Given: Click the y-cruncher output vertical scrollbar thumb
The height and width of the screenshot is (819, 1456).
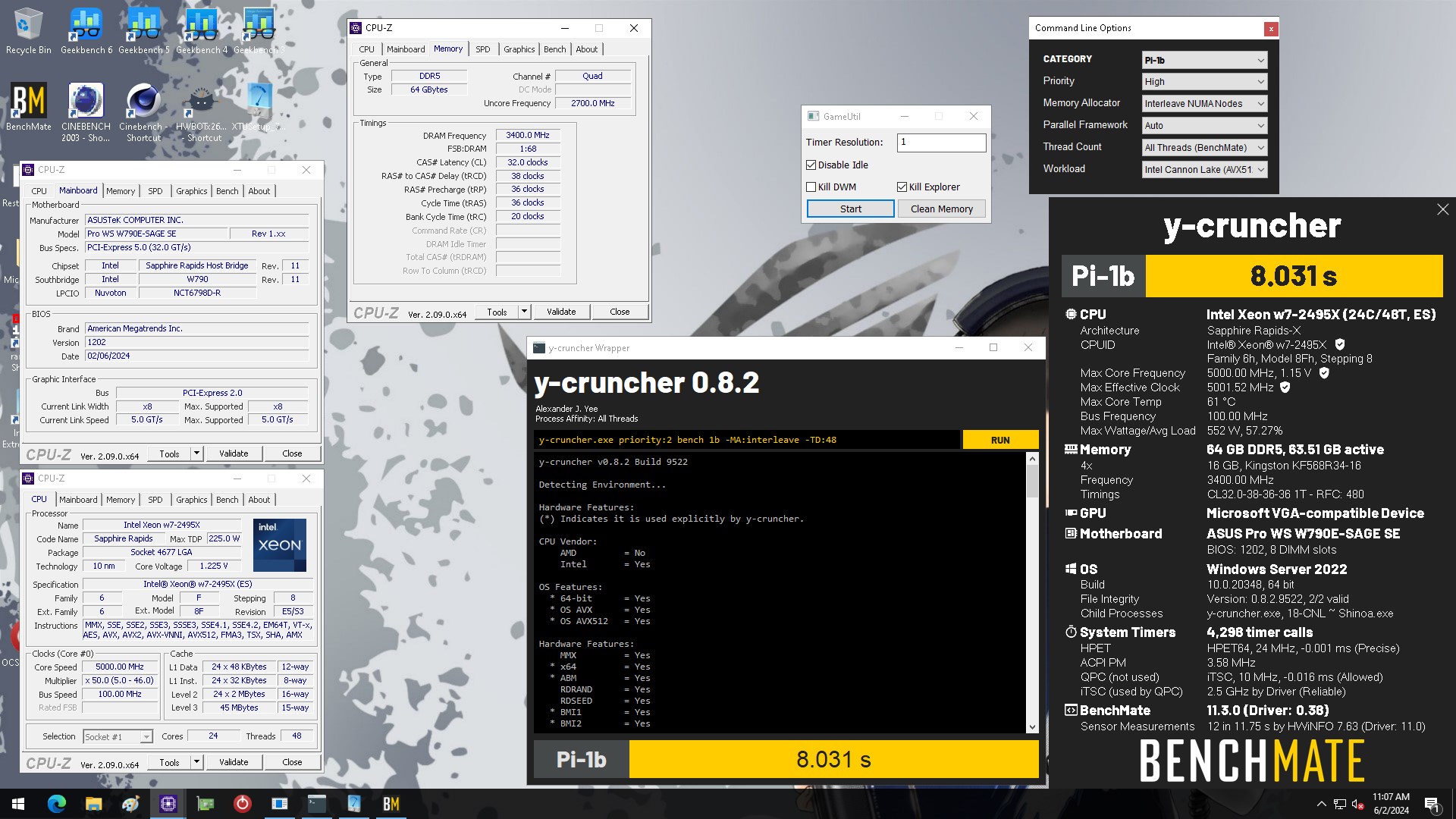Looking at the screenshot, I should click(x=1032, y=481).
